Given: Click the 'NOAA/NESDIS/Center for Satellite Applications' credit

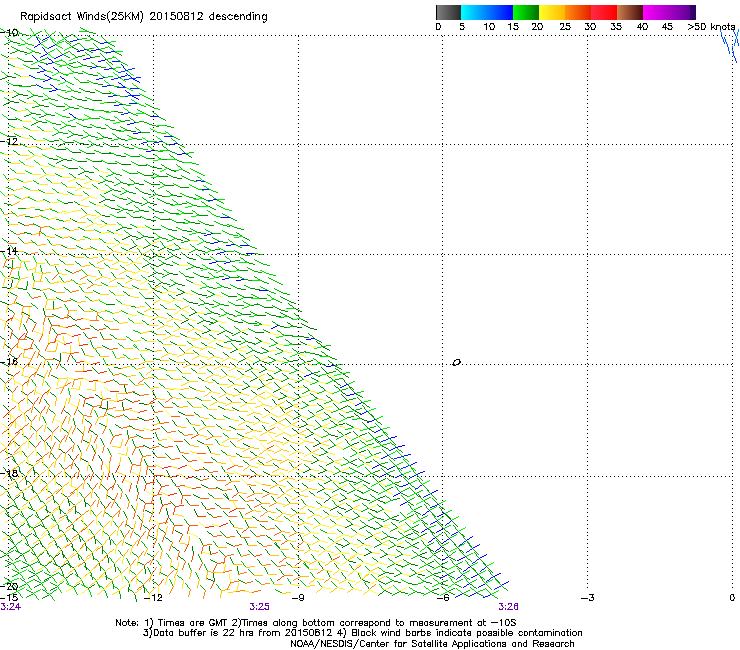Looking at the screenshot, I should (432, 644).
